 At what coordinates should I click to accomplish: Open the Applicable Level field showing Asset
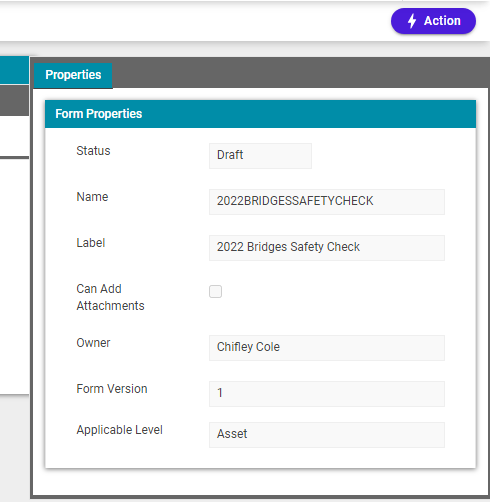pyautogui.click(x=327, y=435)
